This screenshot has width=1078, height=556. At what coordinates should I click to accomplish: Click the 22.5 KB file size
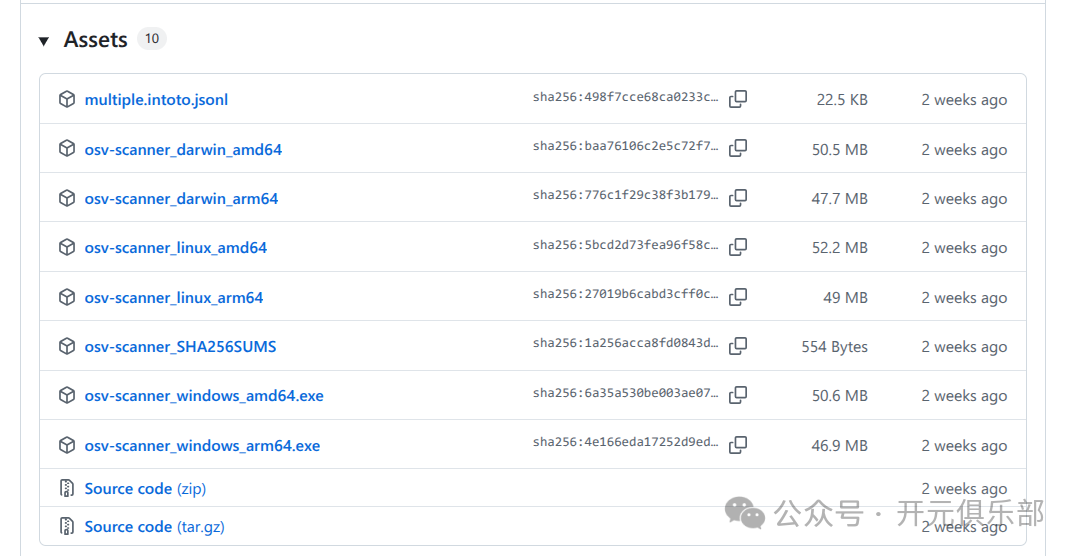pos(842,100)
